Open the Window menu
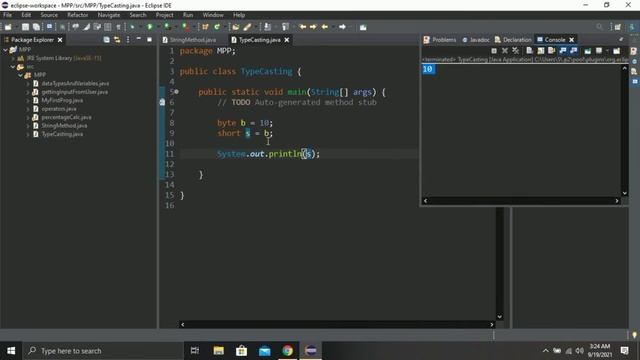 click(213, 15)
